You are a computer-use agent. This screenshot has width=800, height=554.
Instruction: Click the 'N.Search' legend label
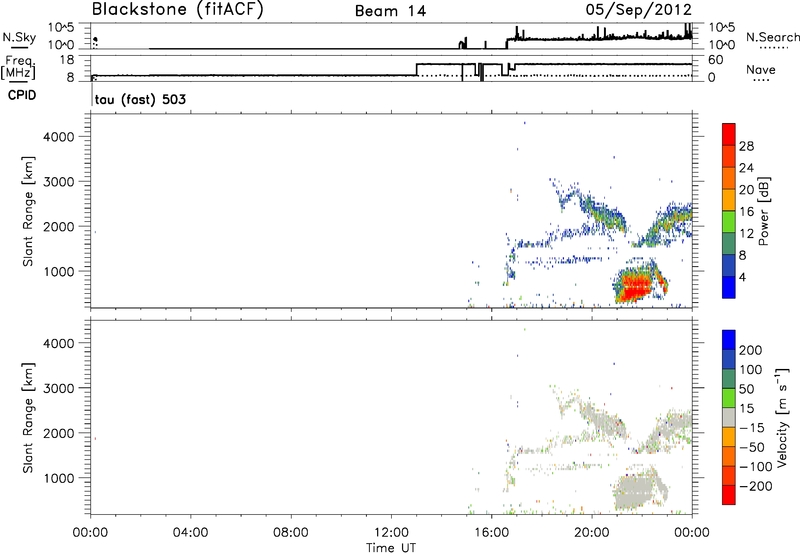click(773, 37)
